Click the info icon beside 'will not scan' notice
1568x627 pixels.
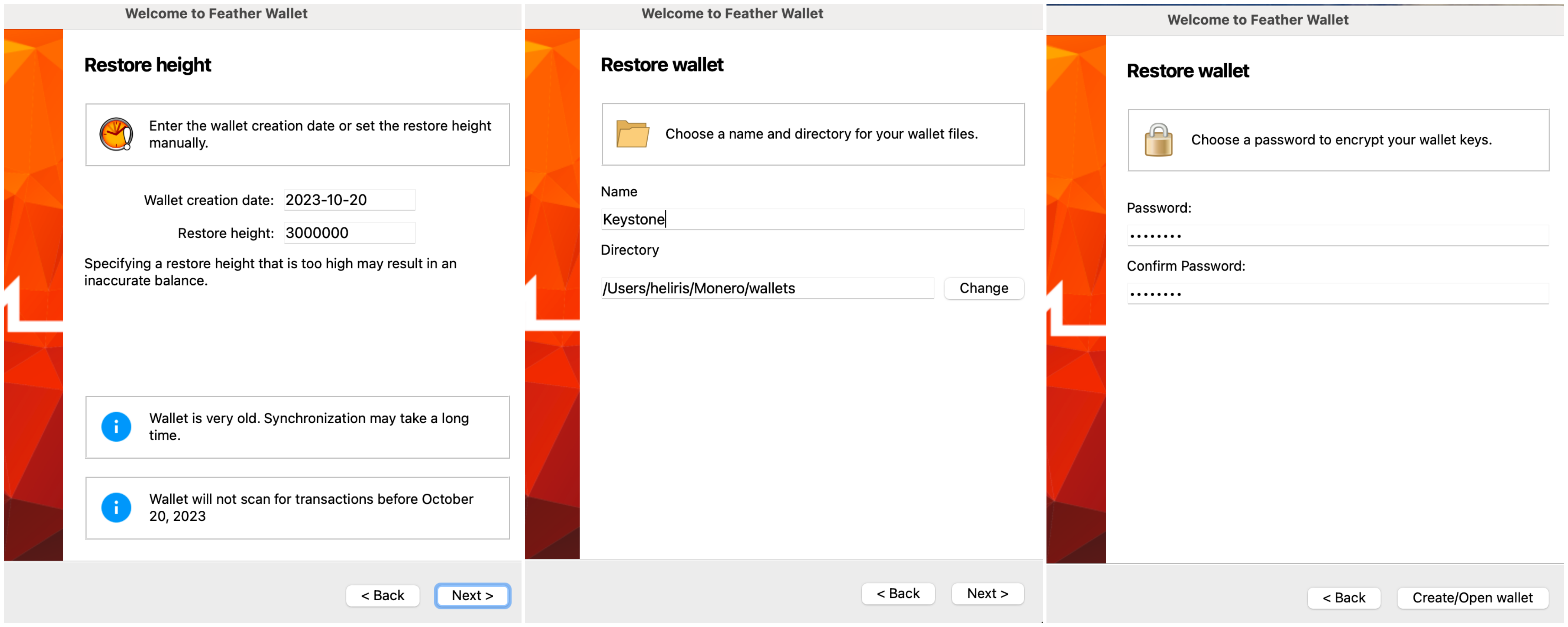[116, 508]
